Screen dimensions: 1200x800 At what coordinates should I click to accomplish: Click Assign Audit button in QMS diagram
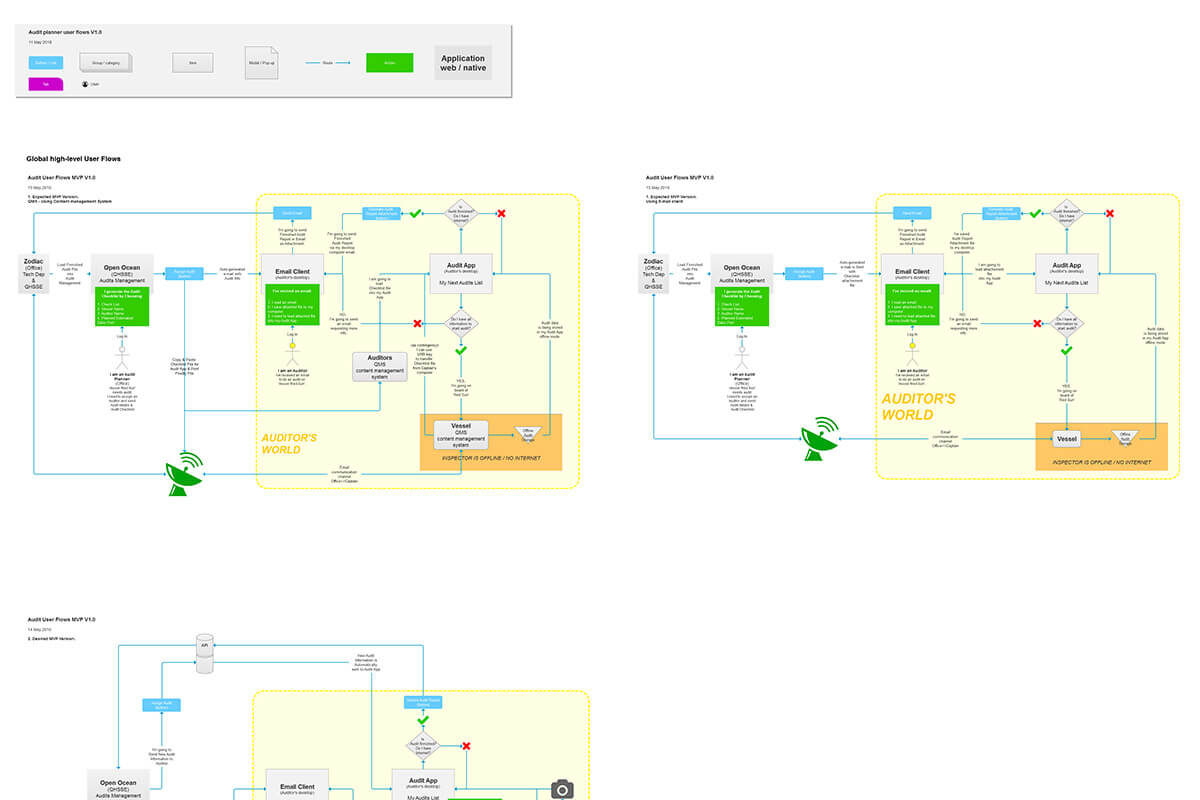coord(184,272)
